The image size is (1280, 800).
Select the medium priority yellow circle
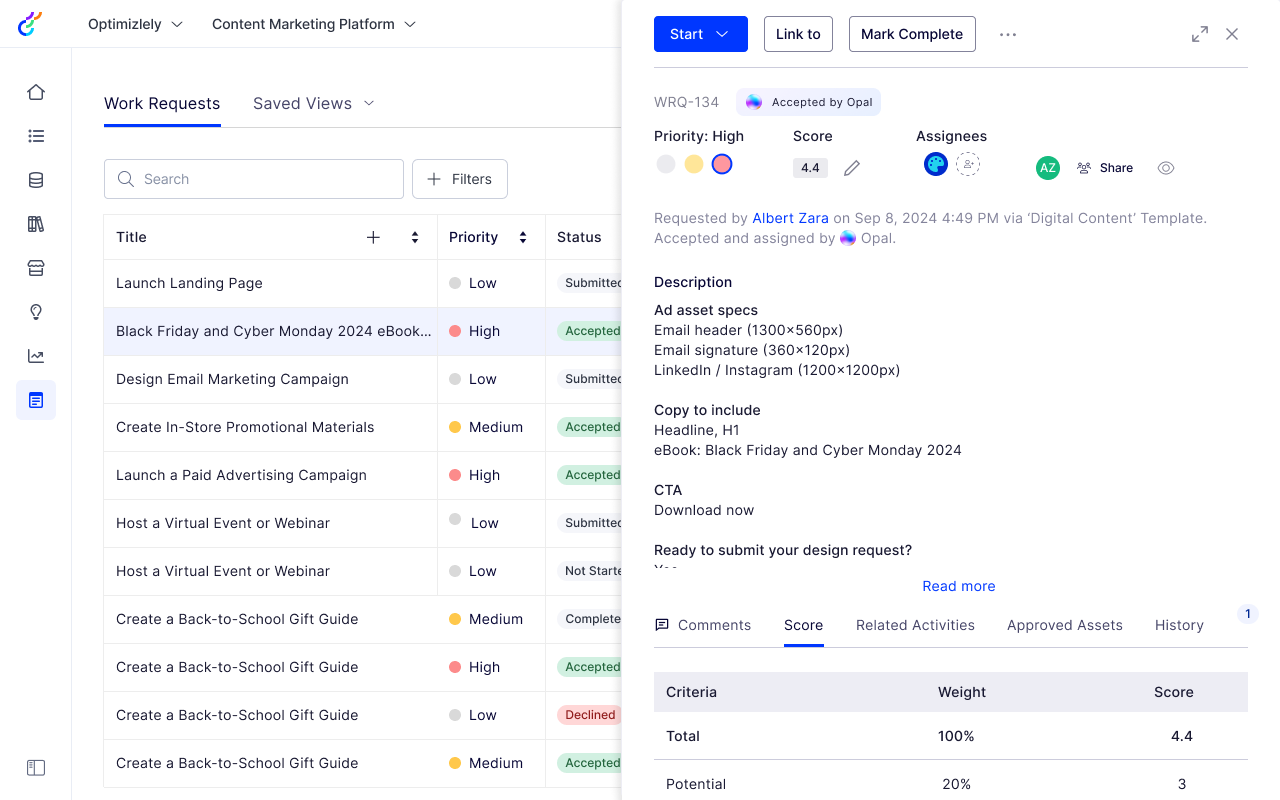pyautogui.click(x=694, y=164)
